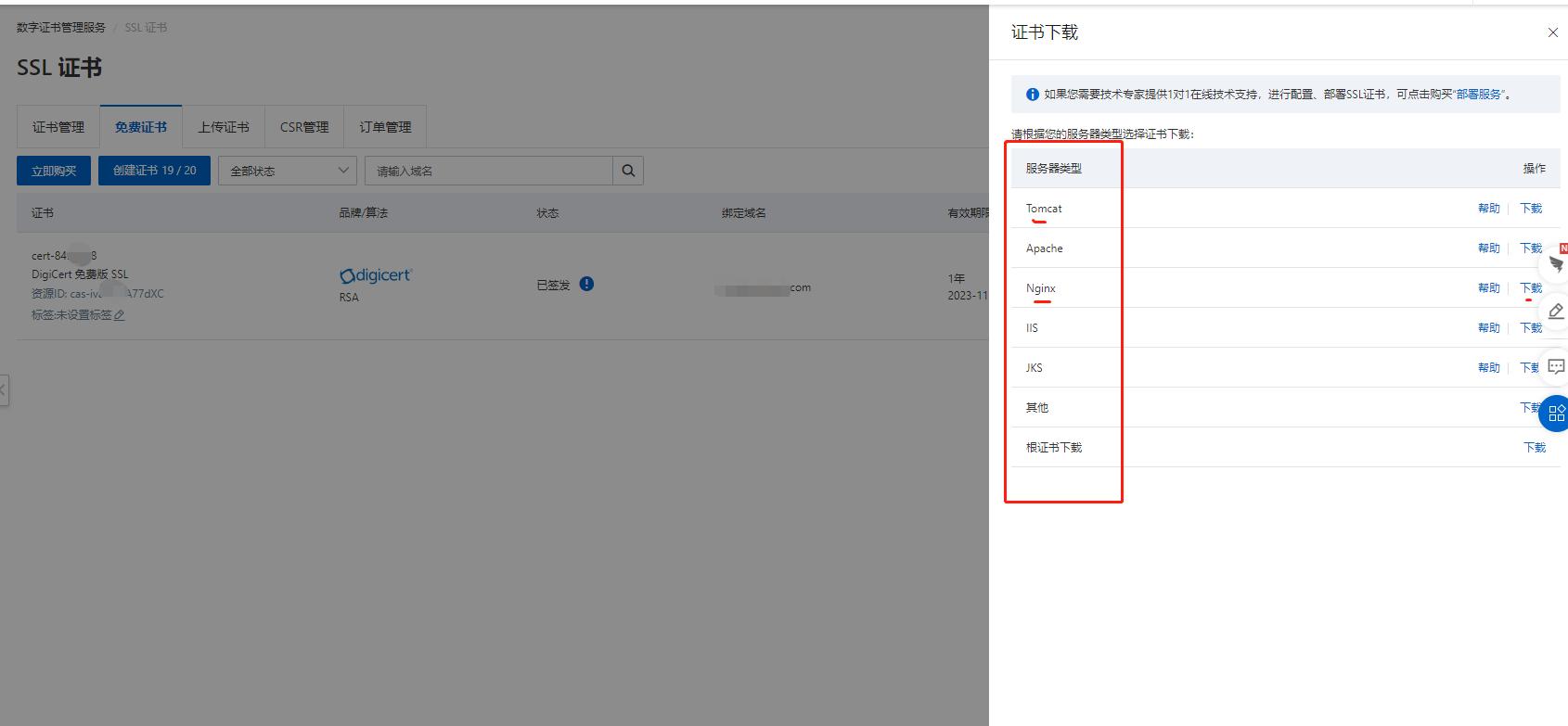Open the 全部状态 dropdown
The width and height of the screenshot is (1568, 726).
pos(288,171)
